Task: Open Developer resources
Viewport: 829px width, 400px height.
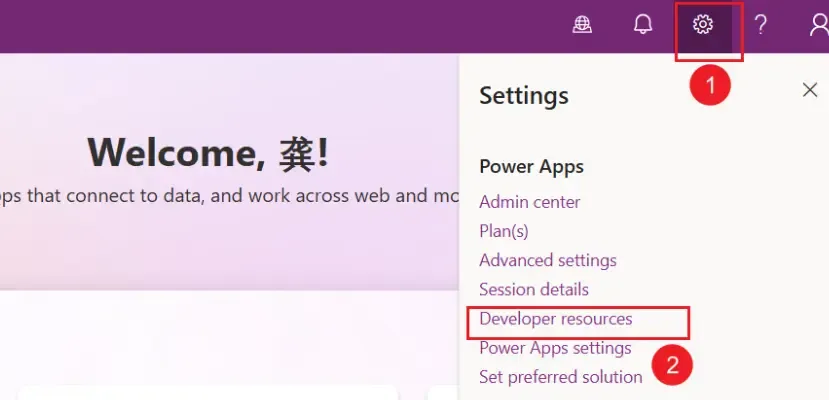Action: (x=555, y=319)
